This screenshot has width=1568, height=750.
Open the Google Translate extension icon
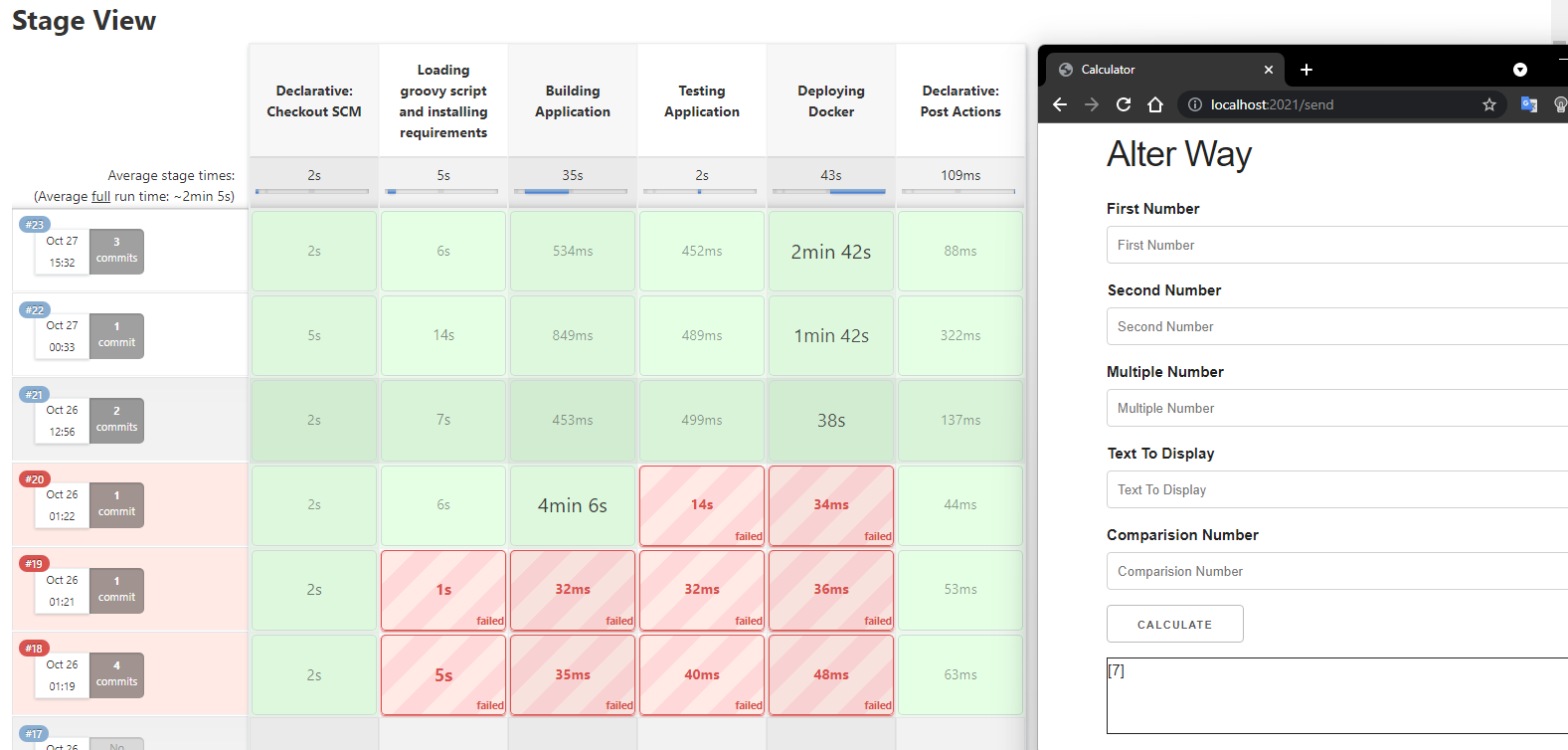point(1529,104)
